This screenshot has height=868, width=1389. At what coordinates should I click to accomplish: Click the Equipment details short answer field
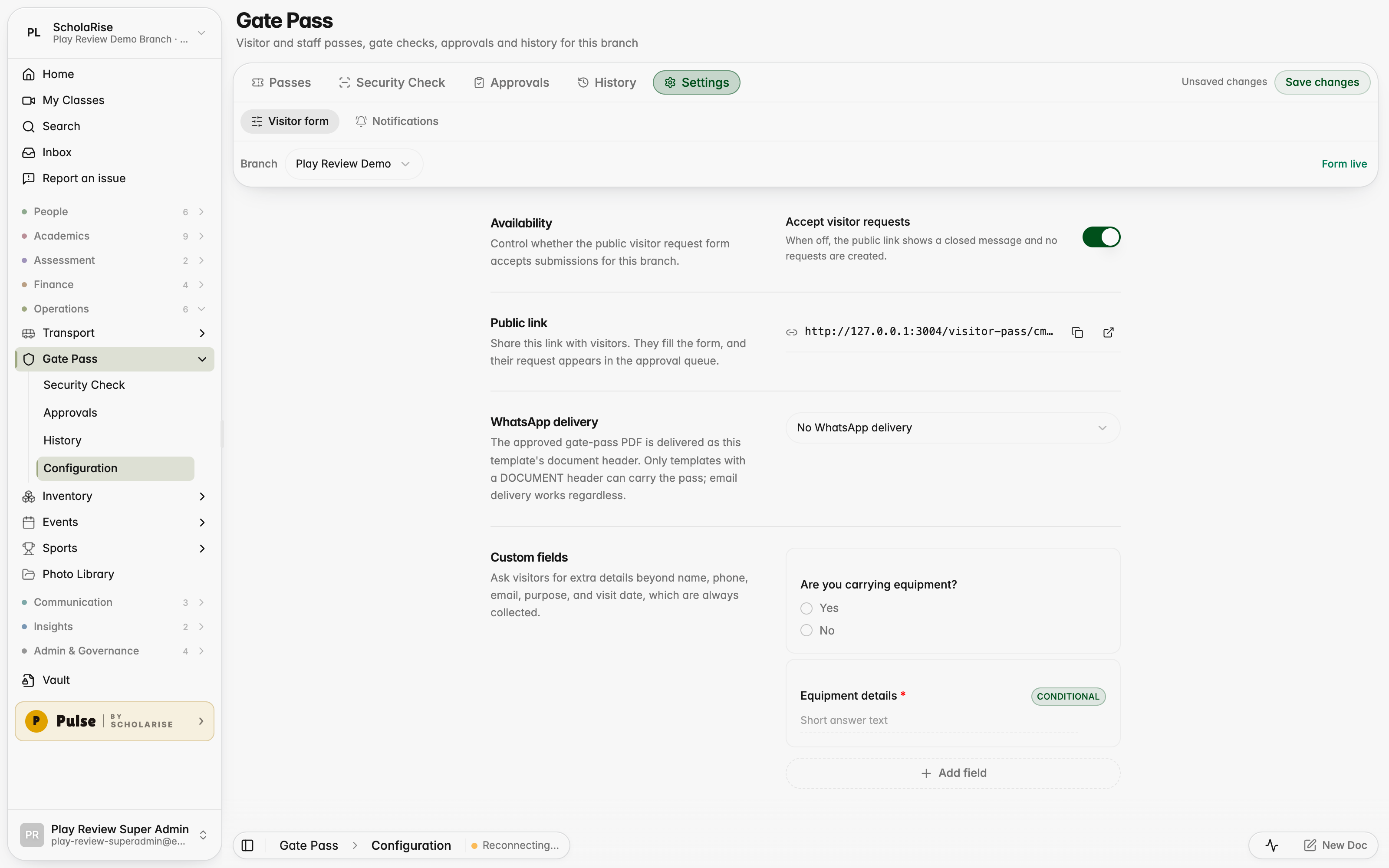[938, 720]
